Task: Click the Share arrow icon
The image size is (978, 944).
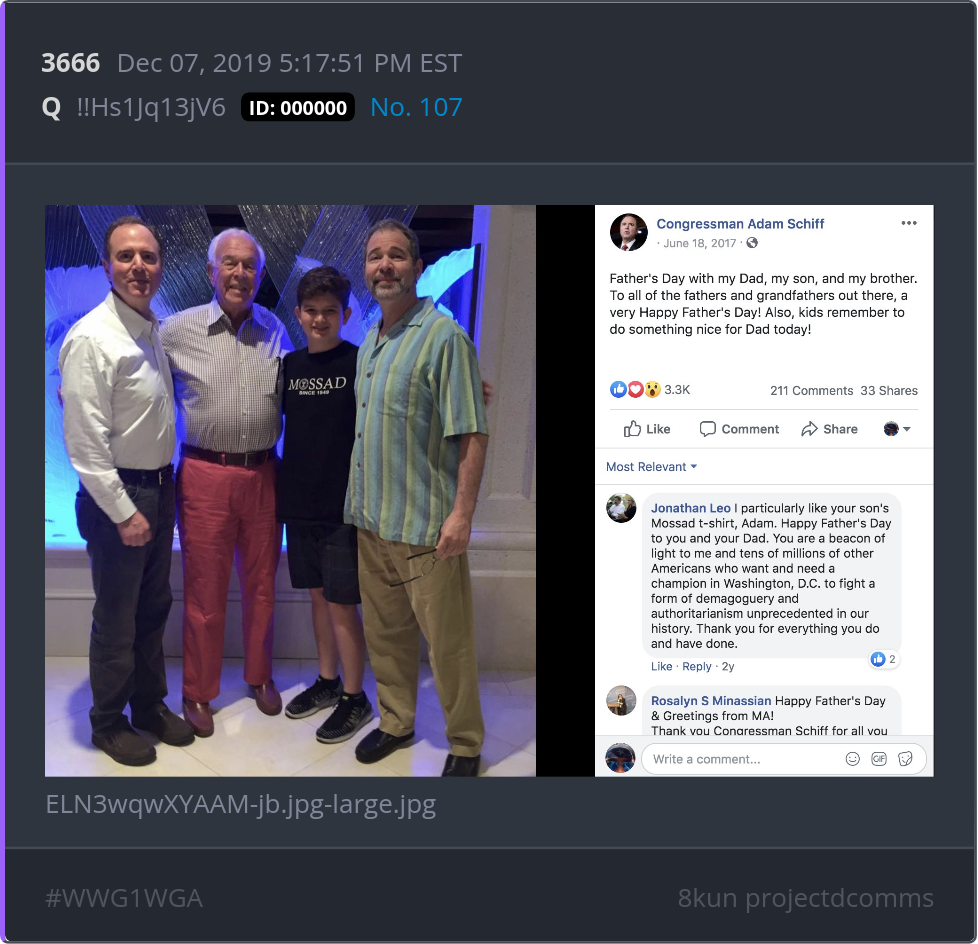Action: 809,429
